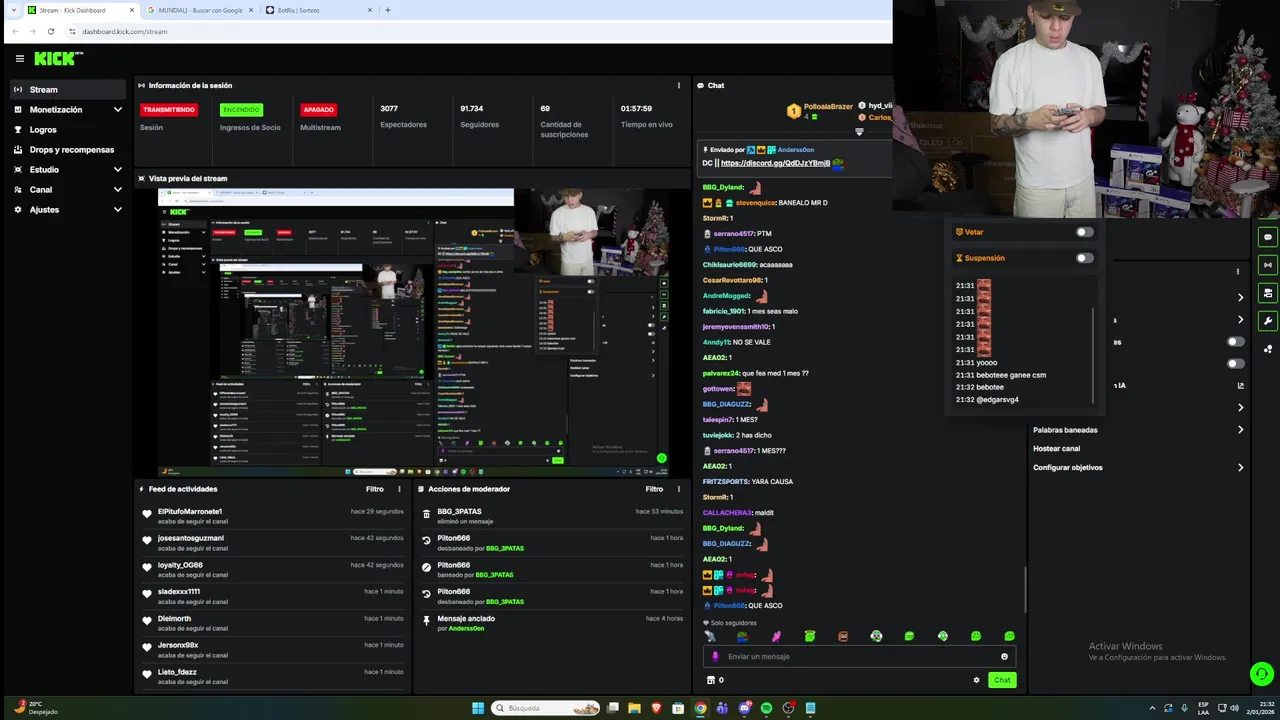Switch to the BotRix Sorteos tab
The height and width of the screenshot is (720, 1280).
click(316, 10)
